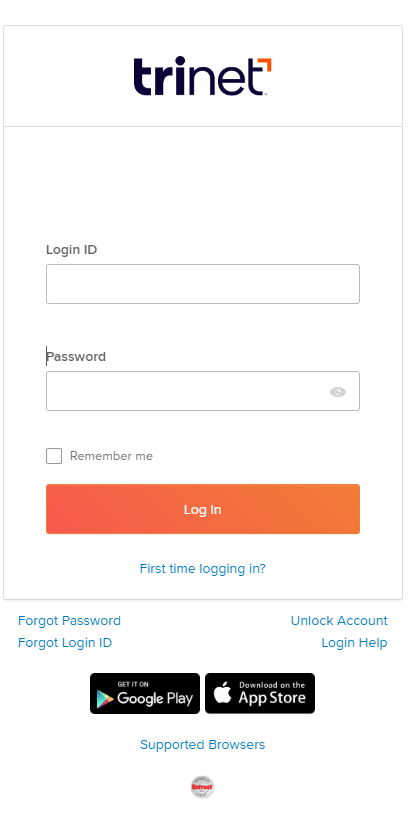Viewport: 410px width, 814px height.
Task: Open the Login Help link
Action: click(354, 643)
